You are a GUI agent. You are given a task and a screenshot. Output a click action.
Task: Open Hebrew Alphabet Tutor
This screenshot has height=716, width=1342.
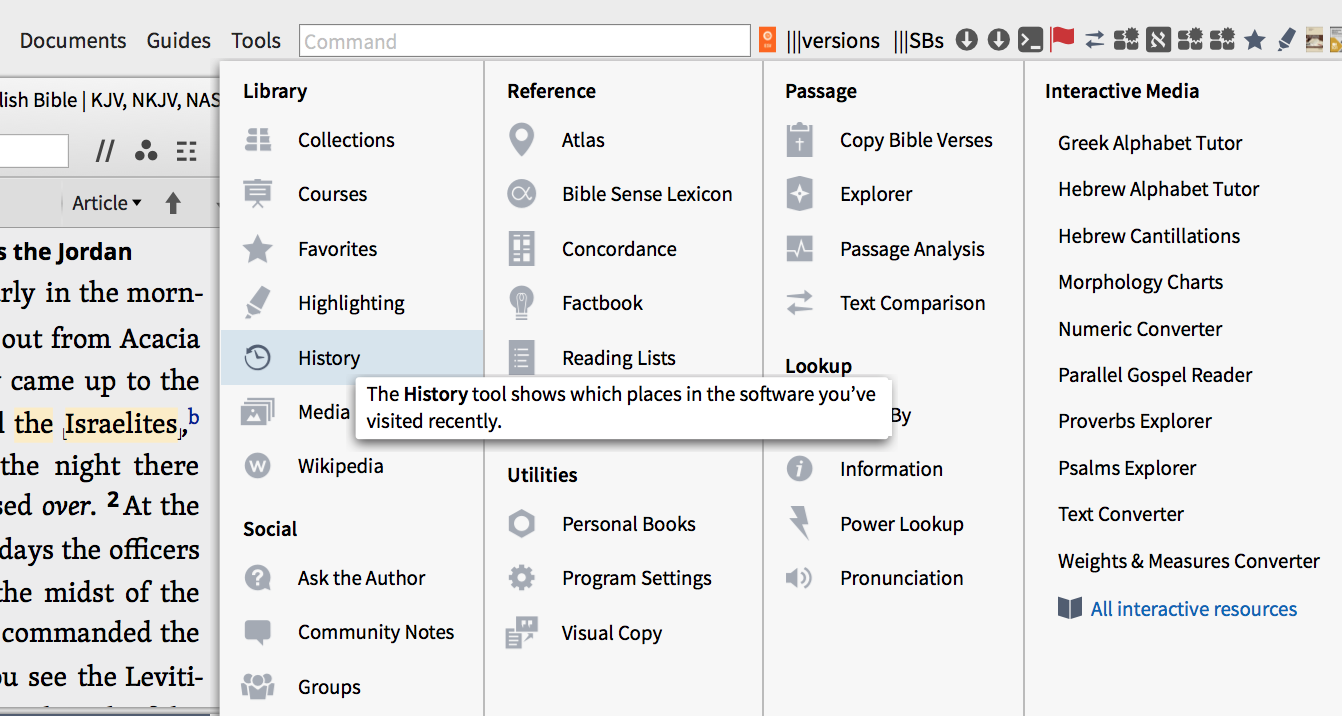tap(1158, 189)
